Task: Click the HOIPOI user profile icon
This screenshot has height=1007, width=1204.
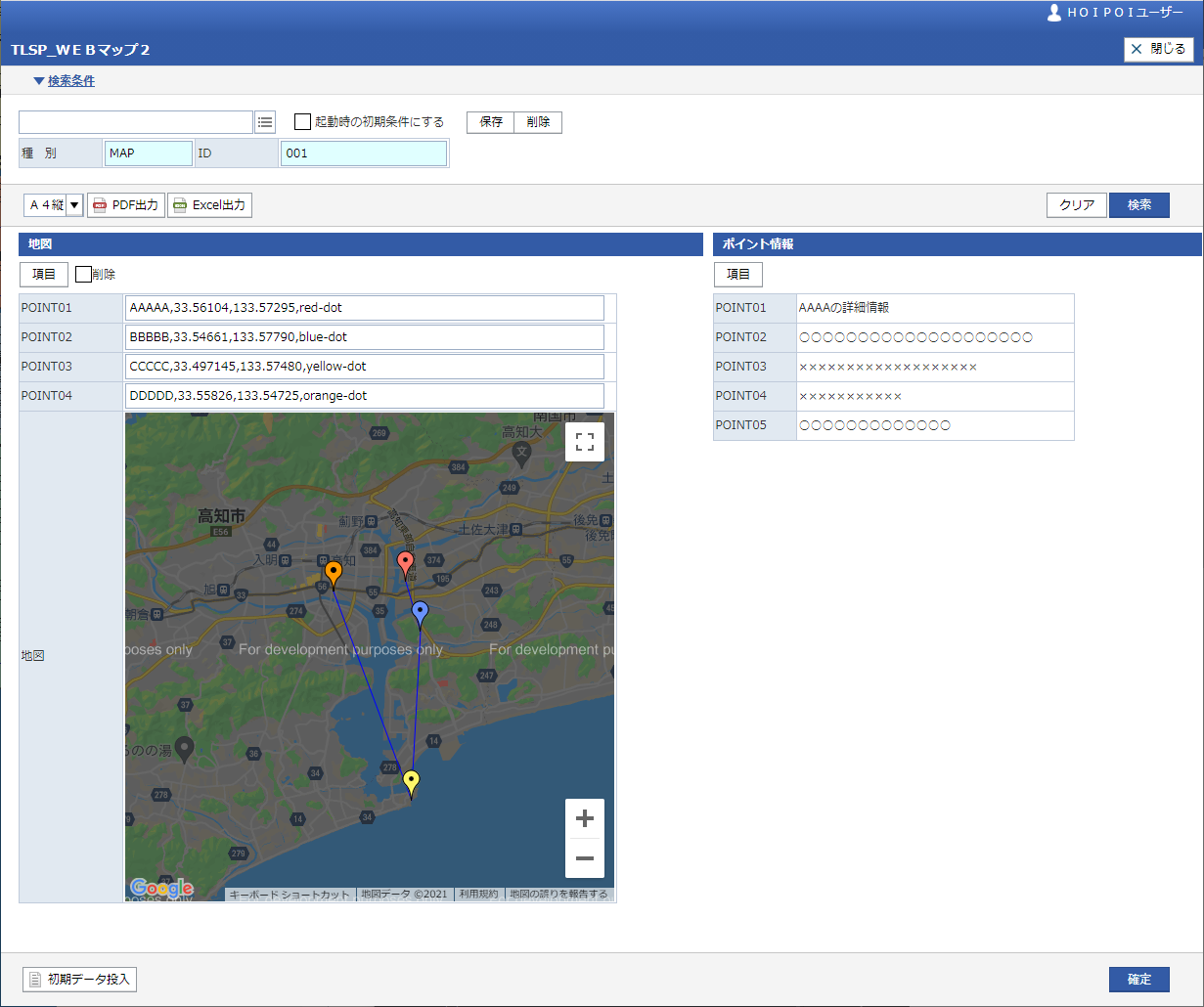Action: (1053, 13)
